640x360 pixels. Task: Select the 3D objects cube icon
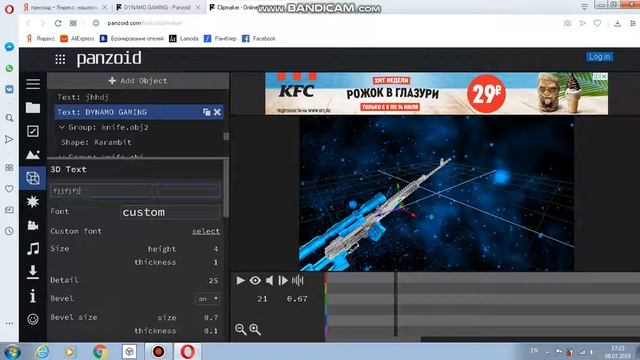coord(33,178)
